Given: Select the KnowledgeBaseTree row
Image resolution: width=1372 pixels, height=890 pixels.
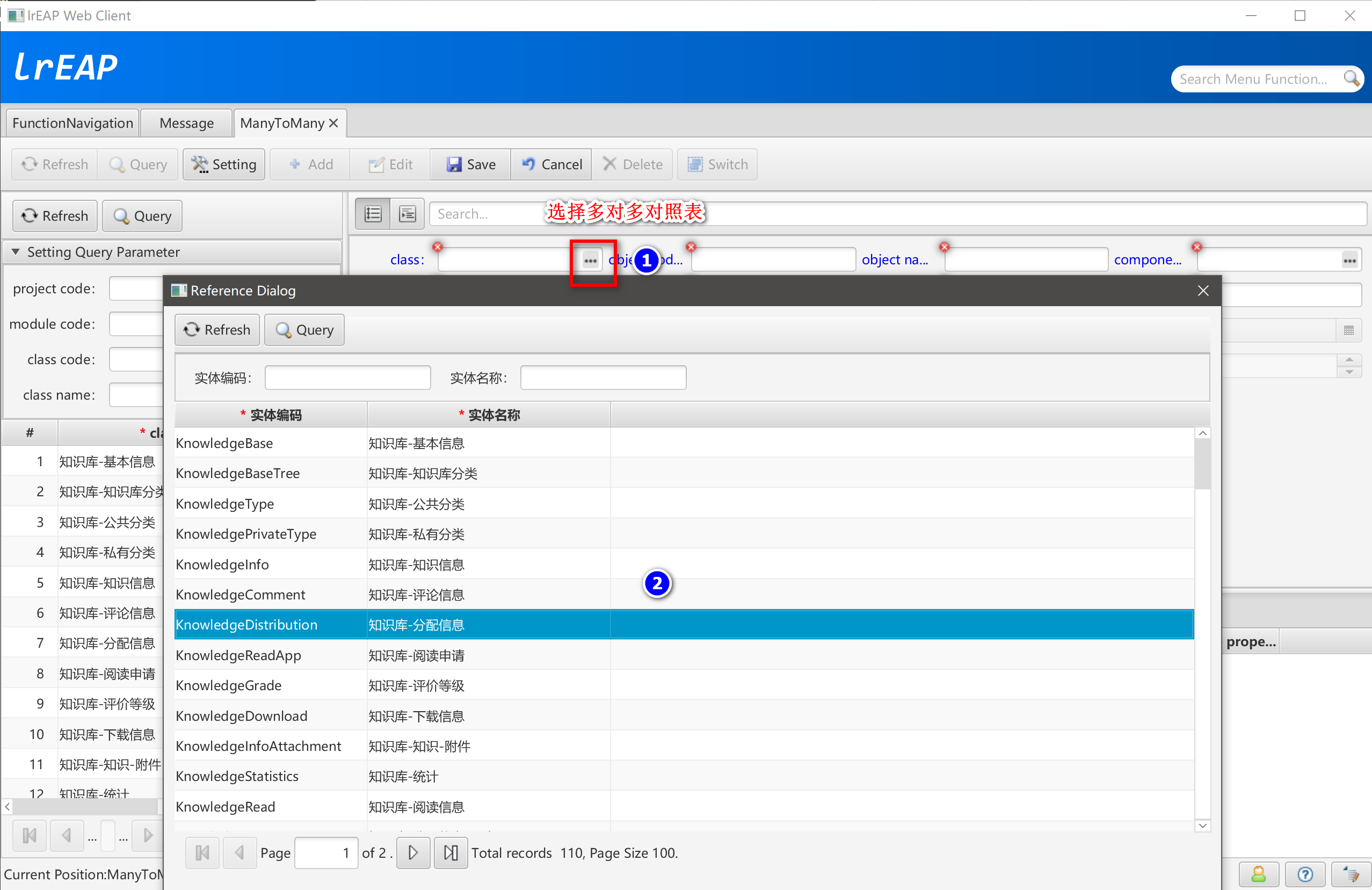Looking at the screenshot, I should [x=684, y=473].
